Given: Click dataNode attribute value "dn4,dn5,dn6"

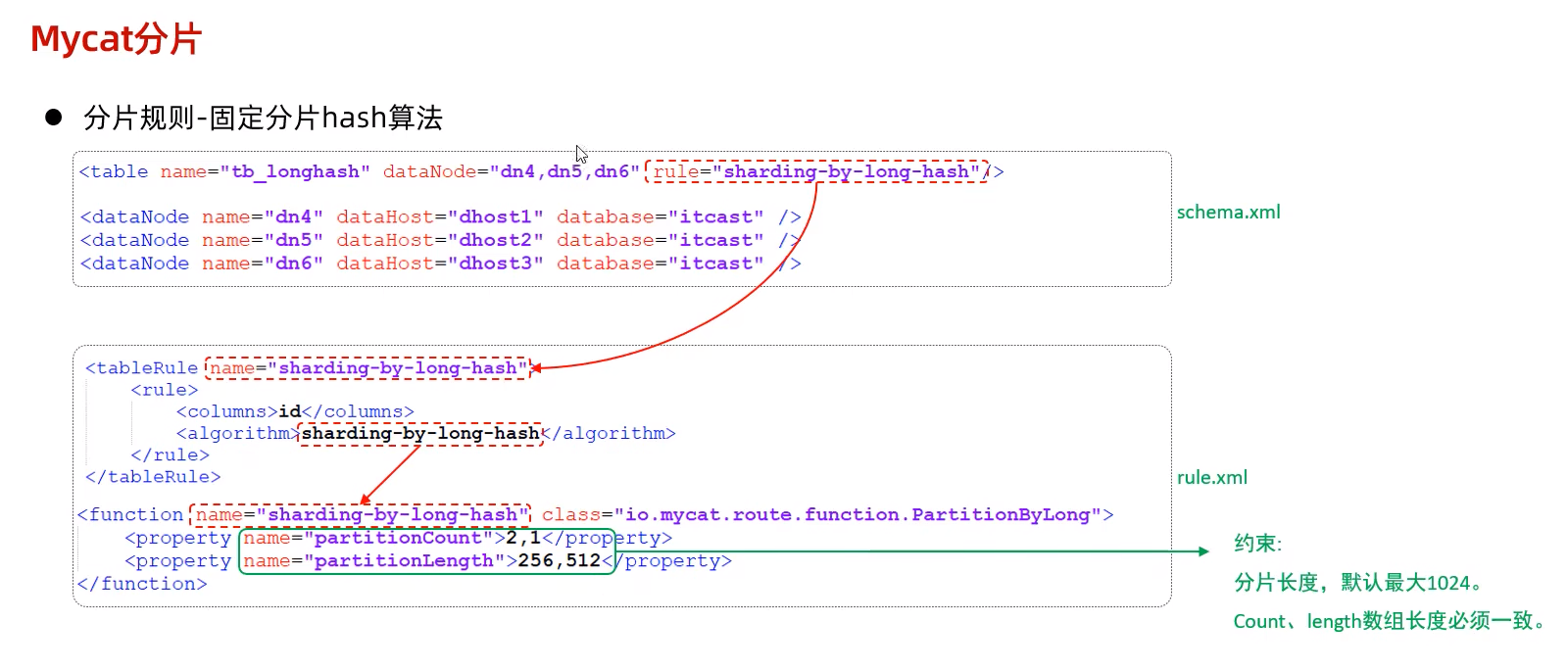Looking at the screenshot, I should click(x=564, y=171).
